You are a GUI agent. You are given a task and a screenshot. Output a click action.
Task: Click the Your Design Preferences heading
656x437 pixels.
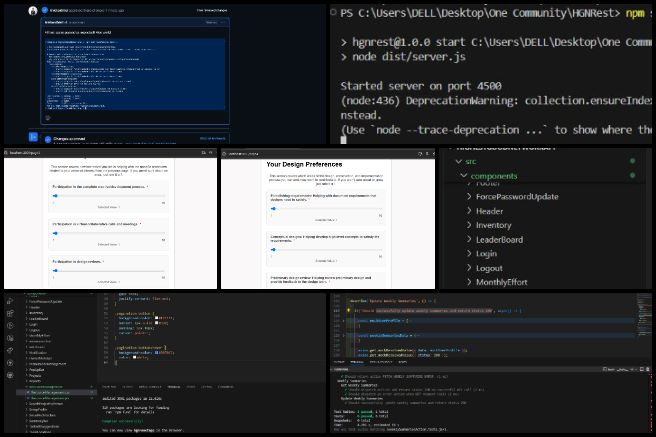tap(304, 164)
